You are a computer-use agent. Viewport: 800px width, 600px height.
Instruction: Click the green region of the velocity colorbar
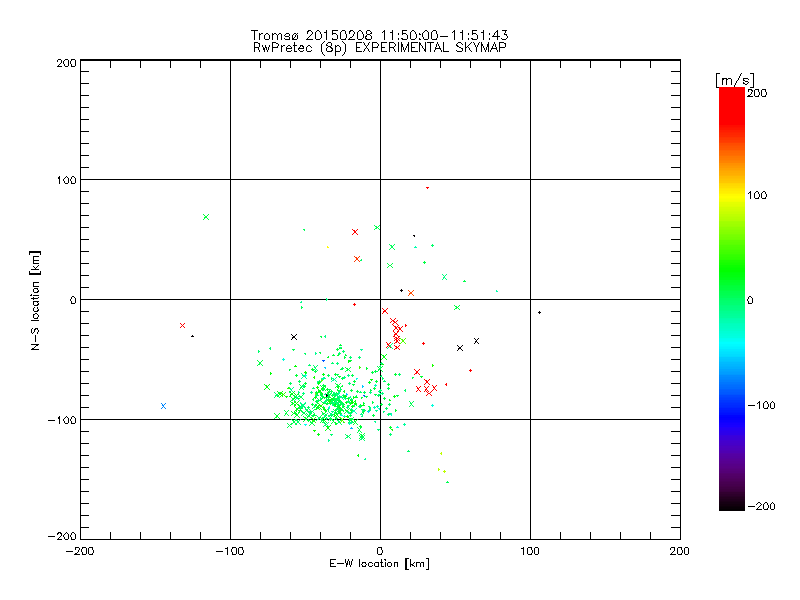(x=732, y=265)
